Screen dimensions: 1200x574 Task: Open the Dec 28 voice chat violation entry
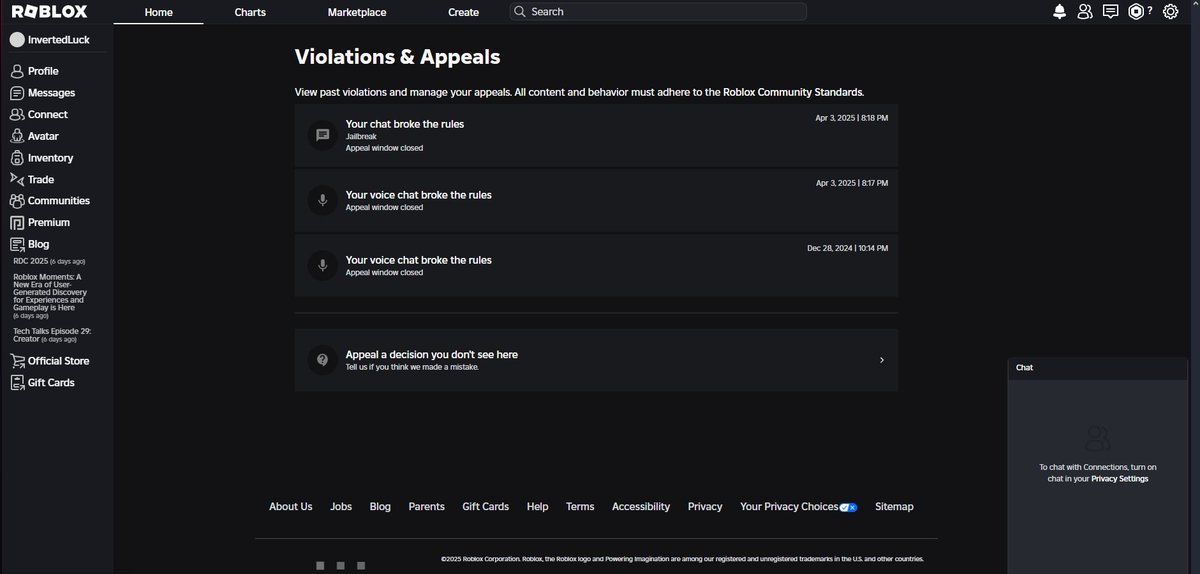[x=596, y=265]
